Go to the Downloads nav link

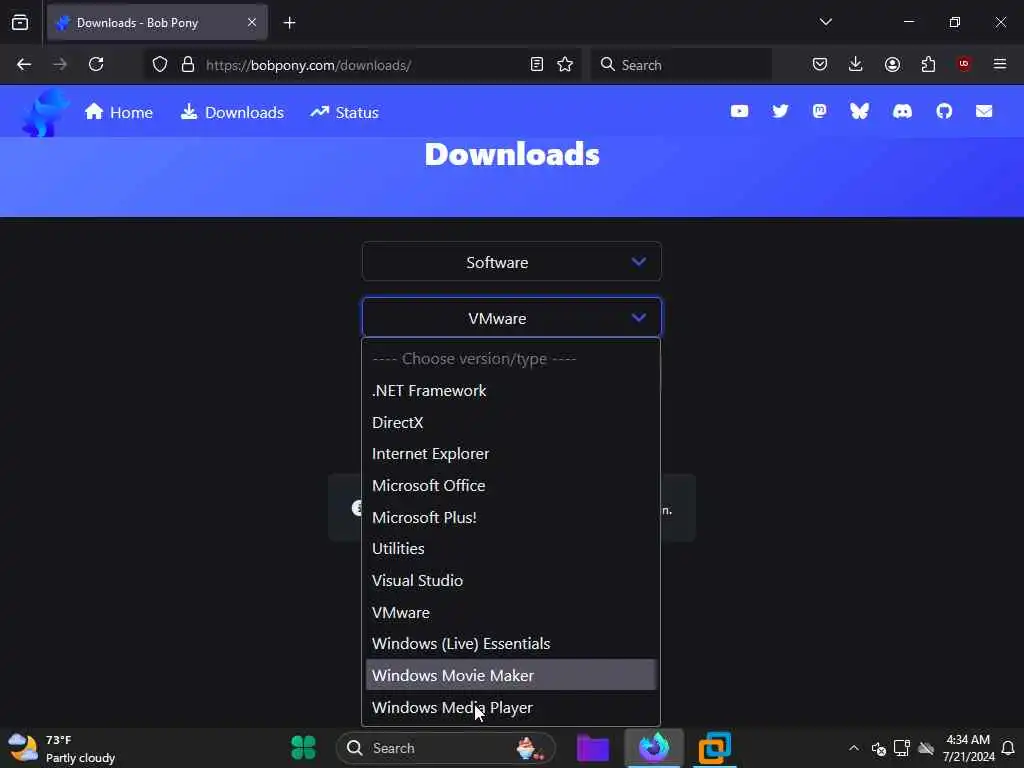point(232,112)
